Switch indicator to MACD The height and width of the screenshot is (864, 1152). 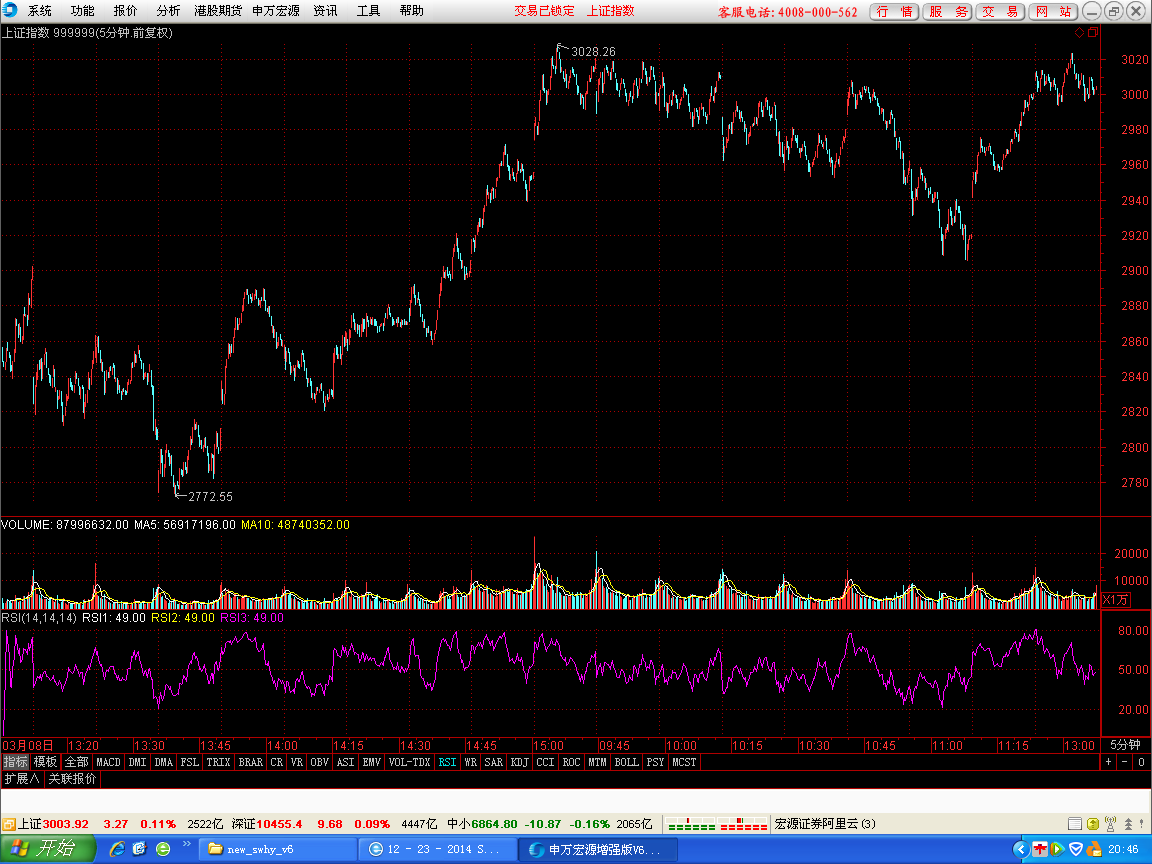pyautogui.click(x=108, y=763)
